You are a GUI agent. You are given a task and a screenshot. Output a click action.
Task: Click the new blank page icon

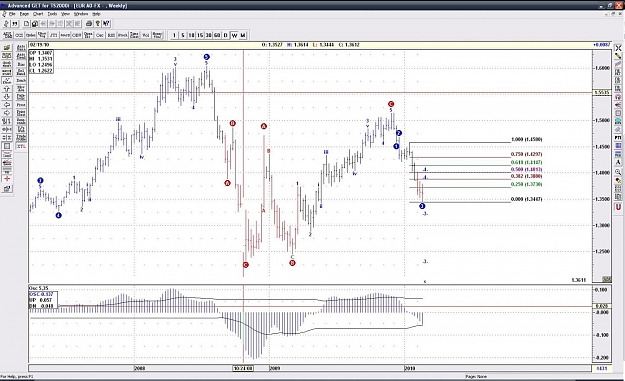pyautogui.click(x=26, y=24)
